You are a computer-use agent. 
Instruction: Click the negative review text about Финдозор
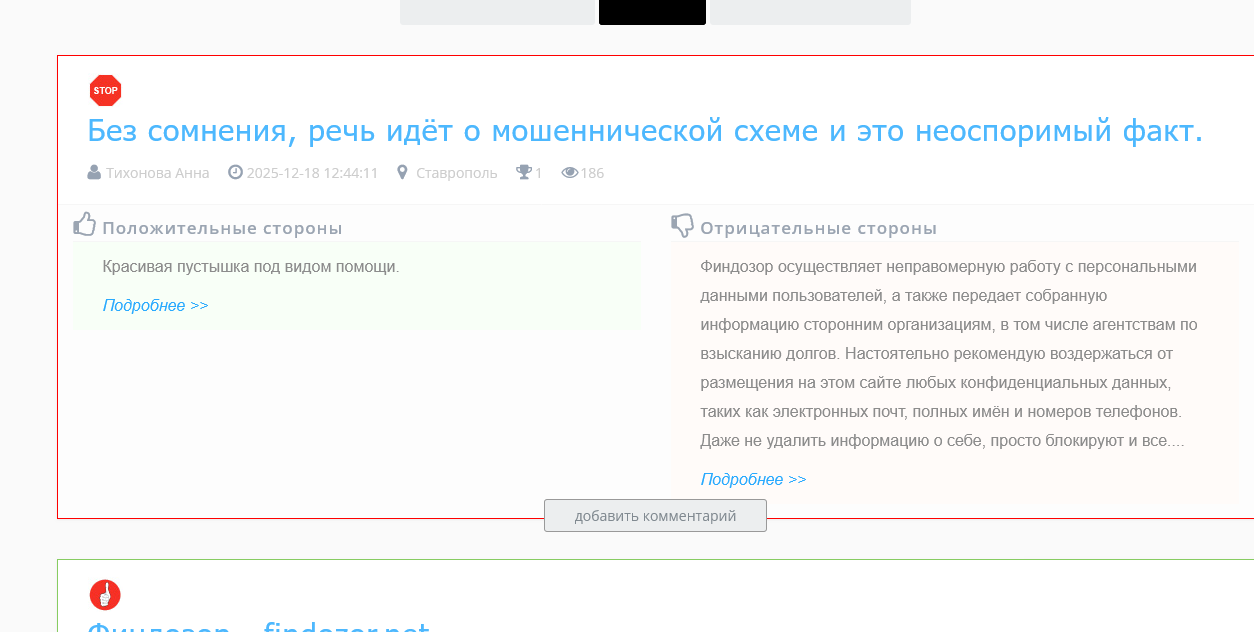948,354
